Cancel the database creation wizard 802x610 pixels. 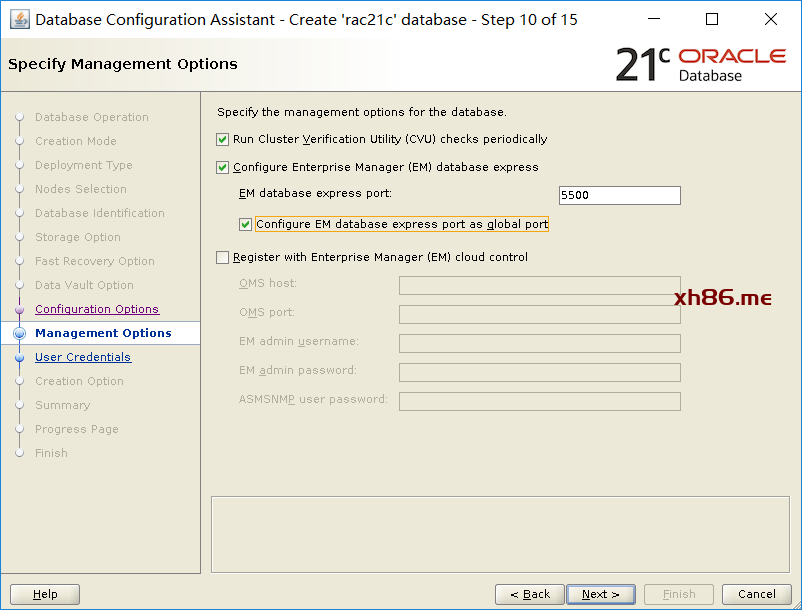point(757,594)
